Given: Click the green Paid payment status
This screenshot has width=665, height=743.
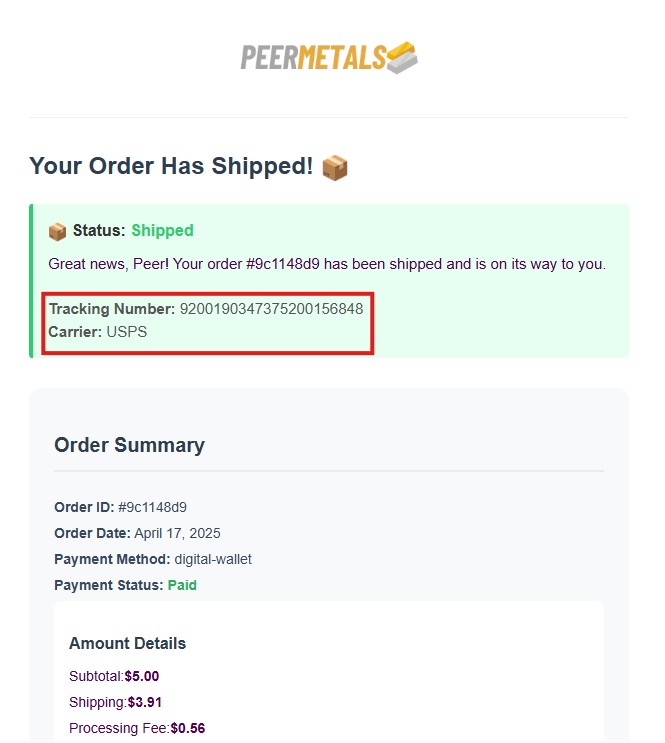Looking at the screenshot, I should pyautogui.click(x=182, y=585).
